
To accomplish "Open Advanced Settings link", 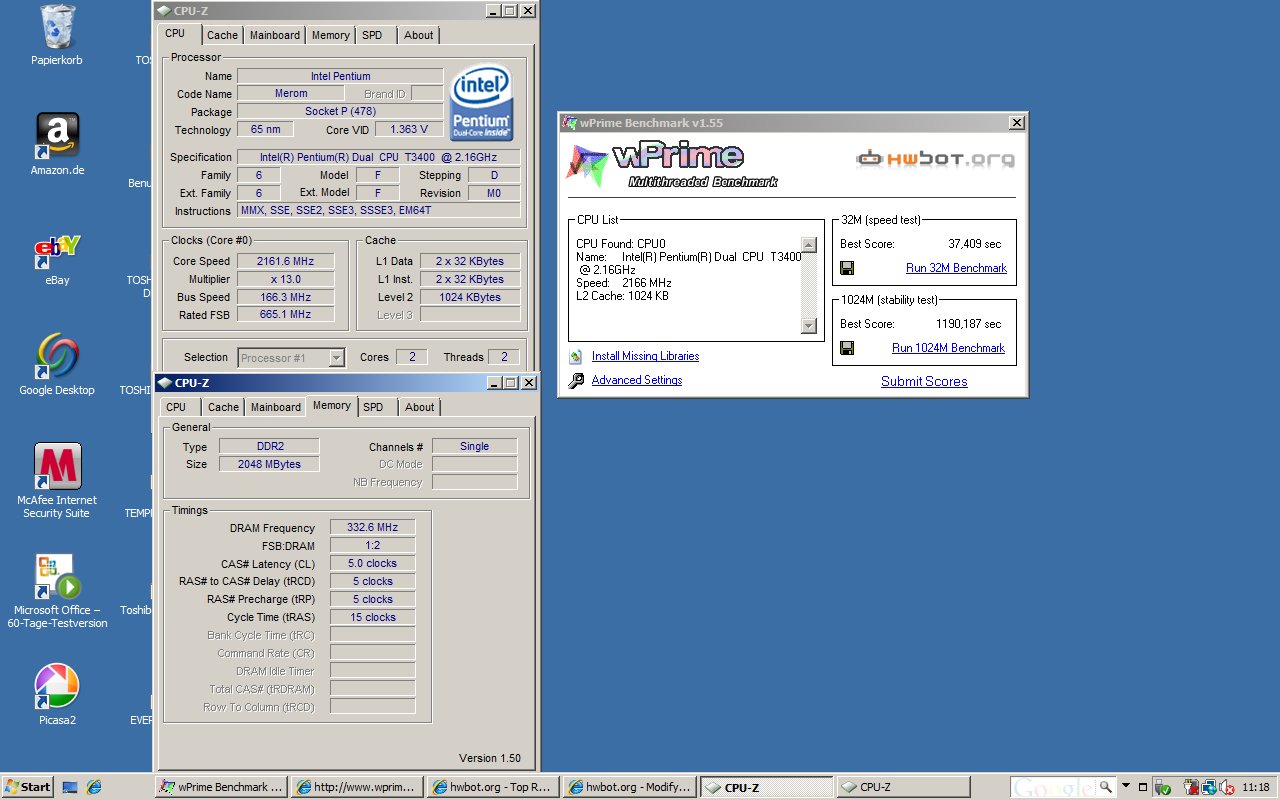I will pos(637,380).
